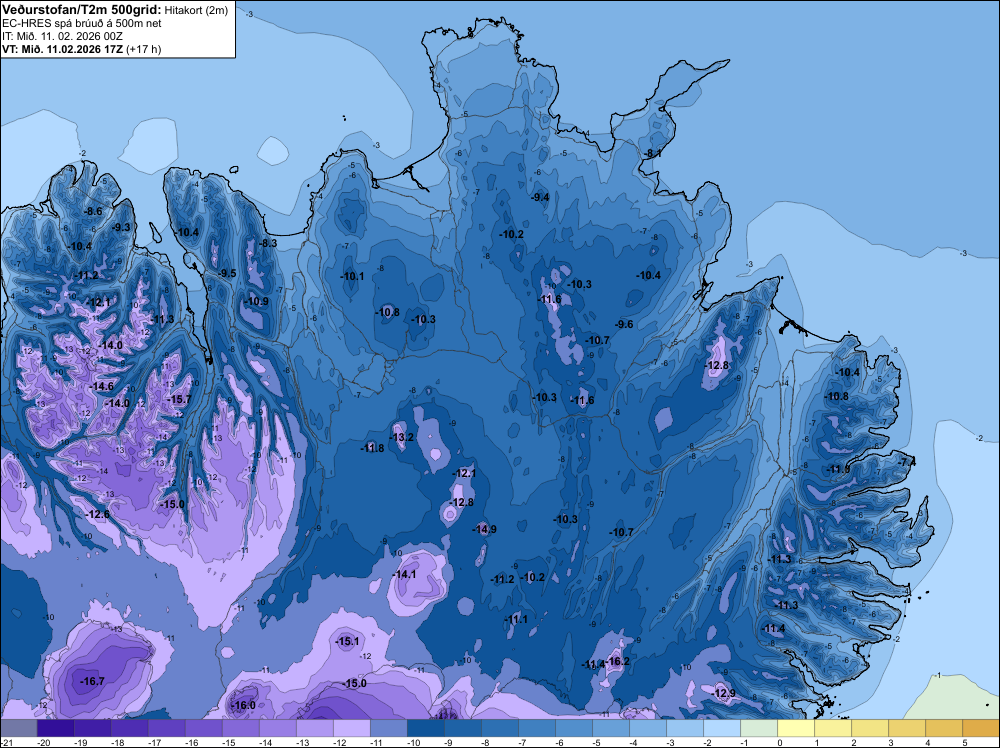
Task: Click the -15.1 temperature label
Action: coord(348,642)
